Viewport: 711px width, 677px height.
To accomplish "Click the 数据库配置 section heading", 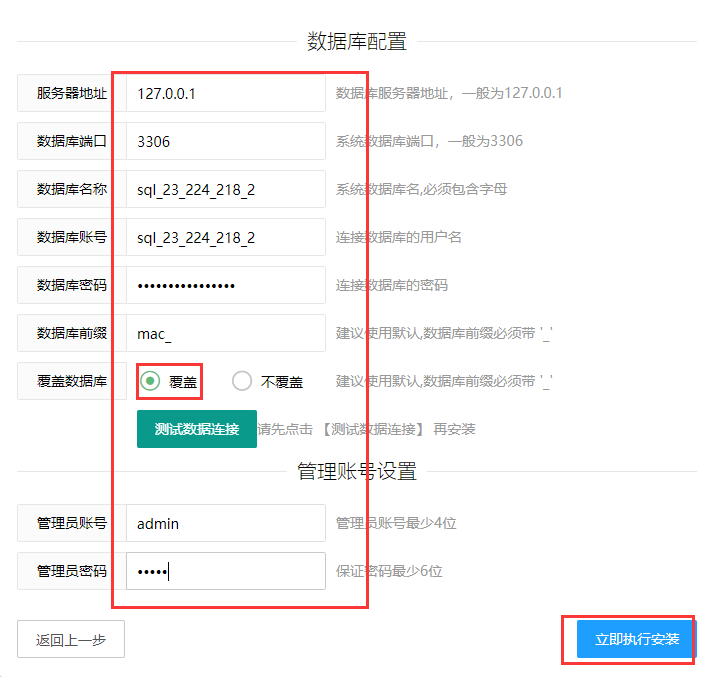I will click(x=356, y=41).
